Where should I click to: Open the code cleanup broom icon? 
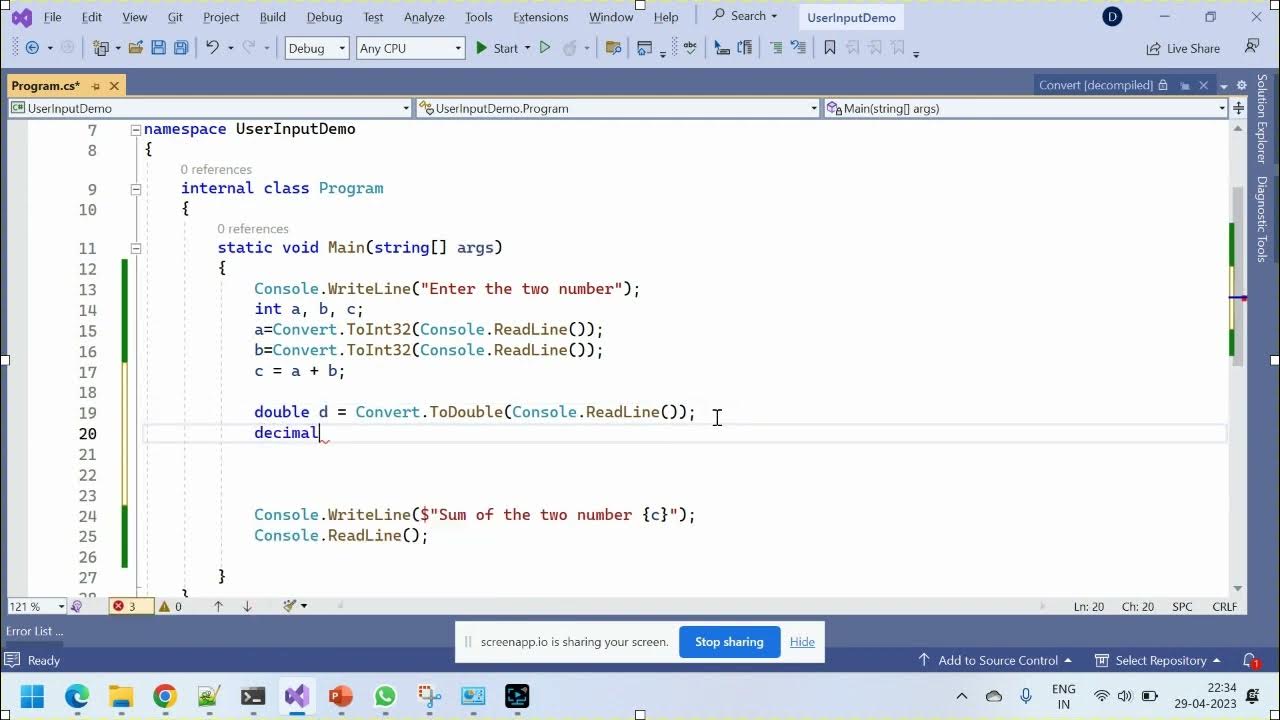click(290, 606)
